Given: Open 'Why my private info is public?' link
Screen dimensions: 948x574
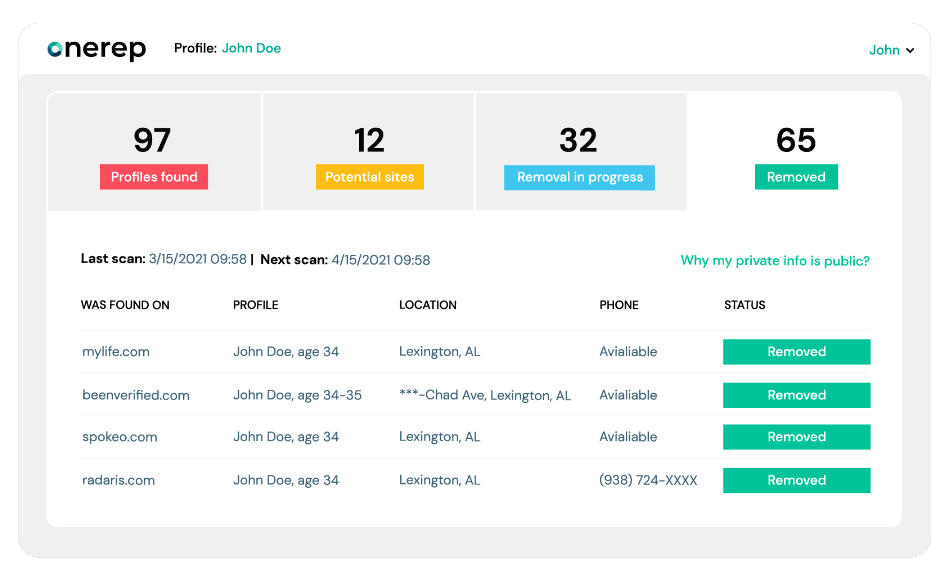Looking at the screenshot, I should [775, 261].
